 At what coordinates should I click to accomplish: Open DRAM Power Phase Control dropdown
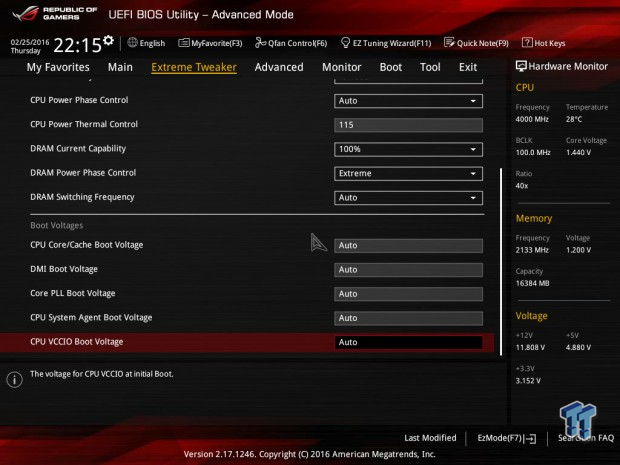tap(408, 174)
